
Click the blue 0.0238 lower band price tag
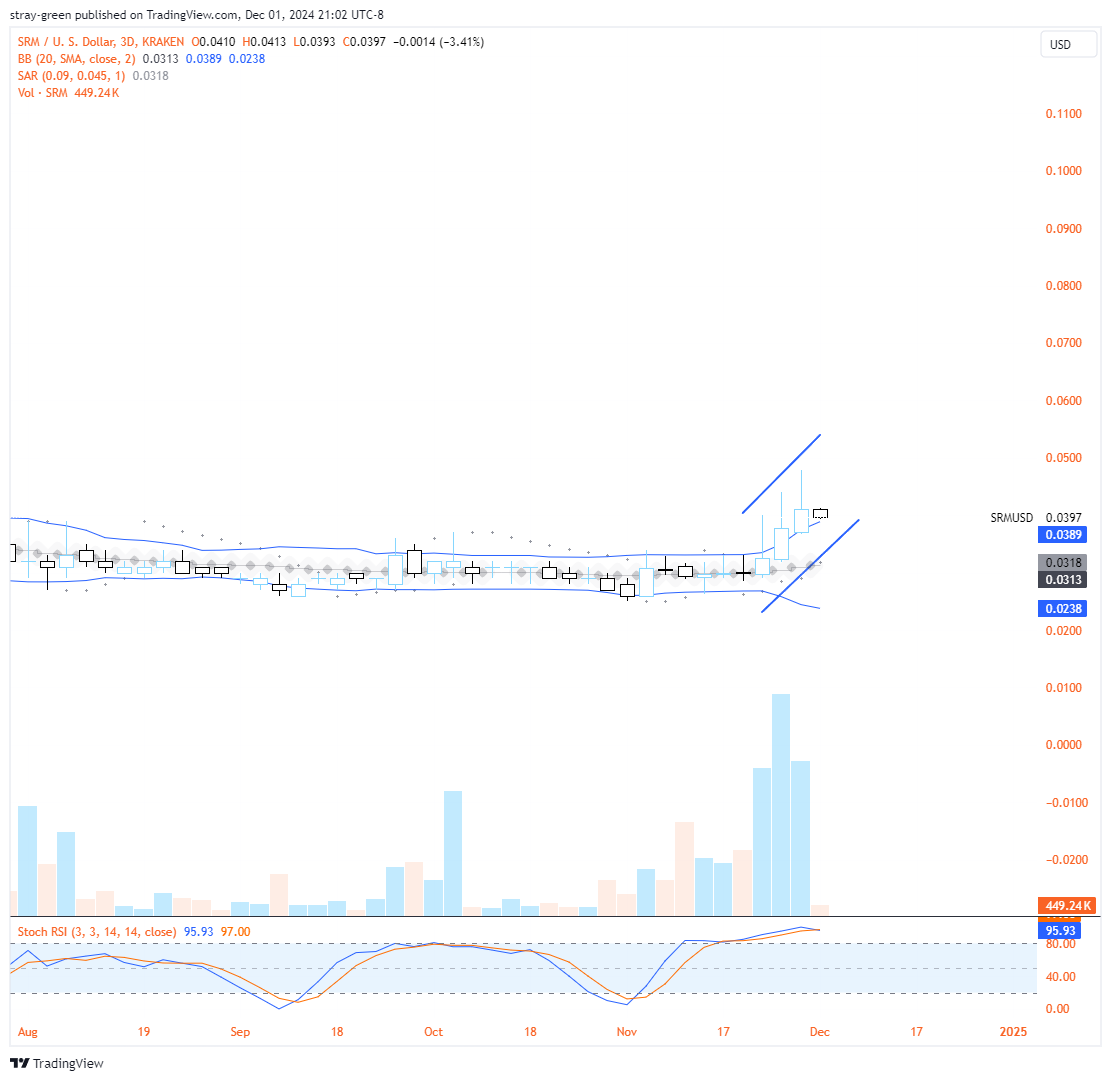pos(1063,609)
